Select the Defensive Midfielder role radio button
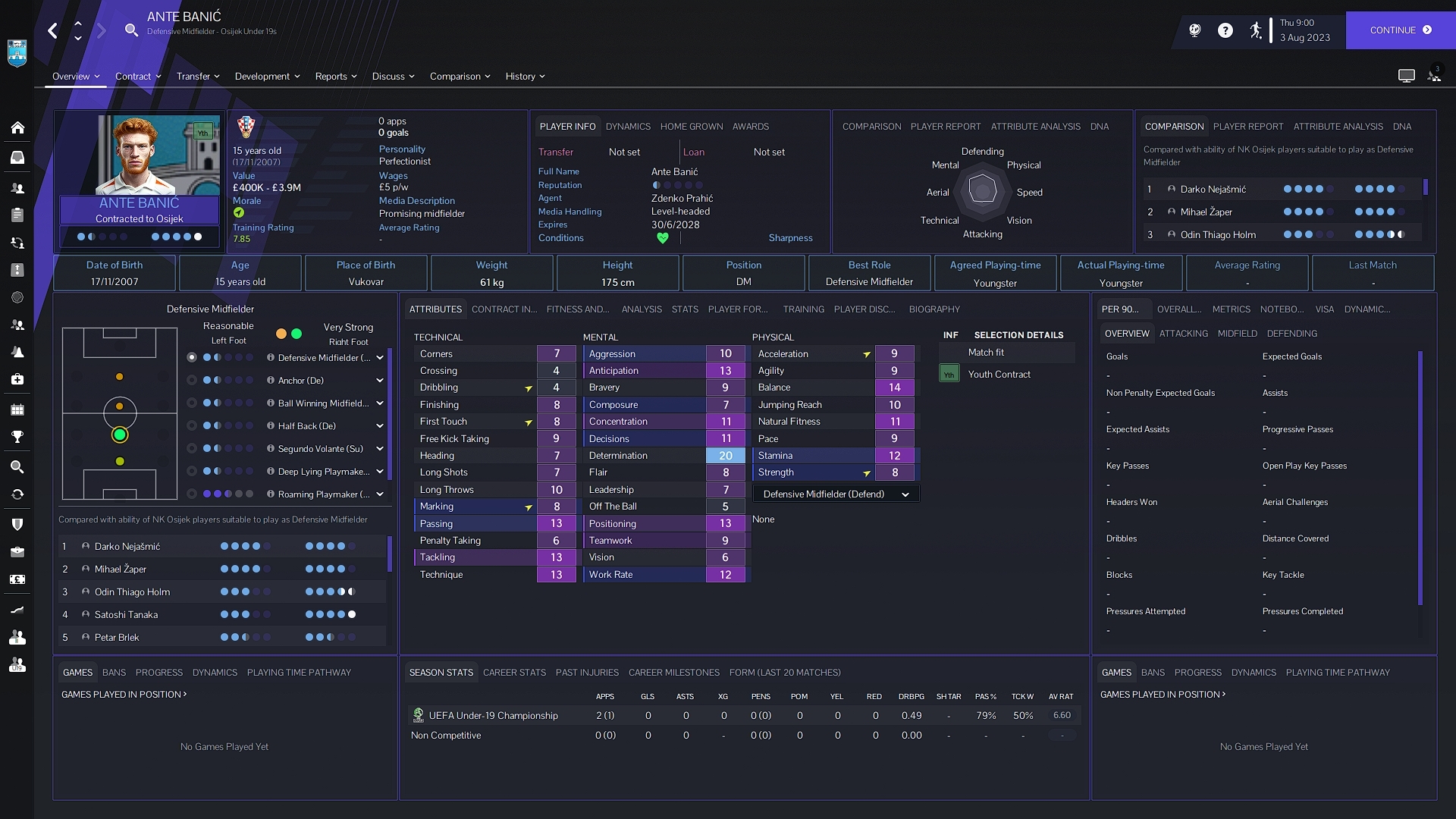This screenshot has width=1456, height=819. point(192,357)
